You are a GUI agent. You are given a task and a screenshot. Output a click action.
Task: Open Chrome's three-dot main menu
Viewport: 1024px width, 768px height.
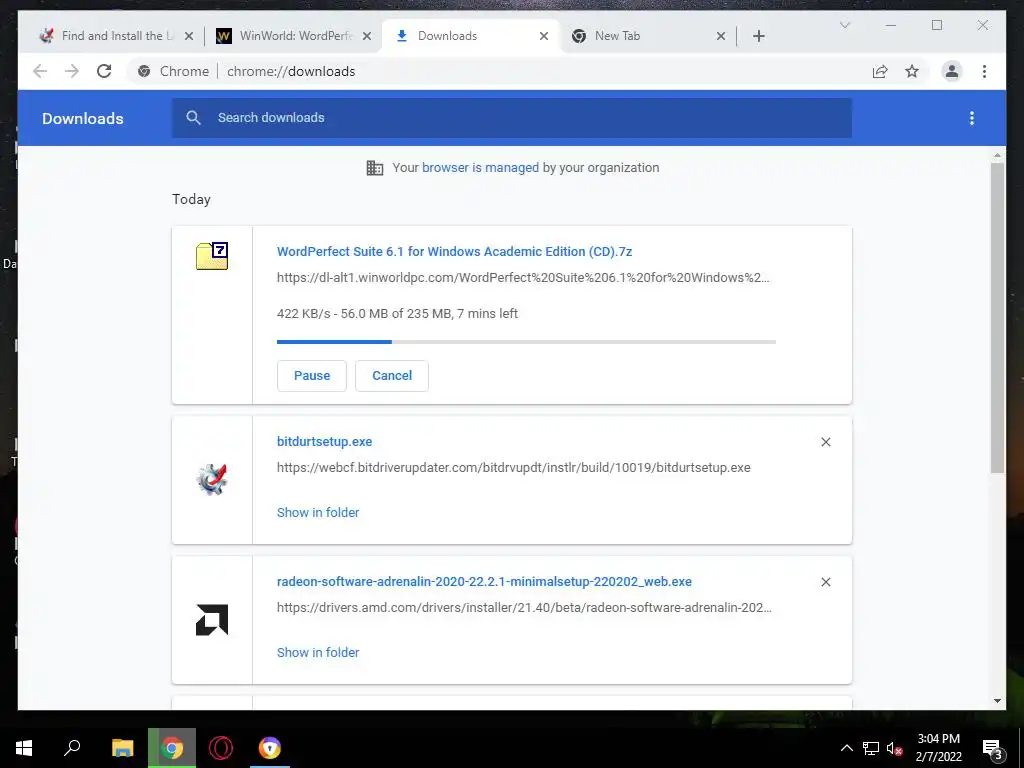tap(984, 71)
